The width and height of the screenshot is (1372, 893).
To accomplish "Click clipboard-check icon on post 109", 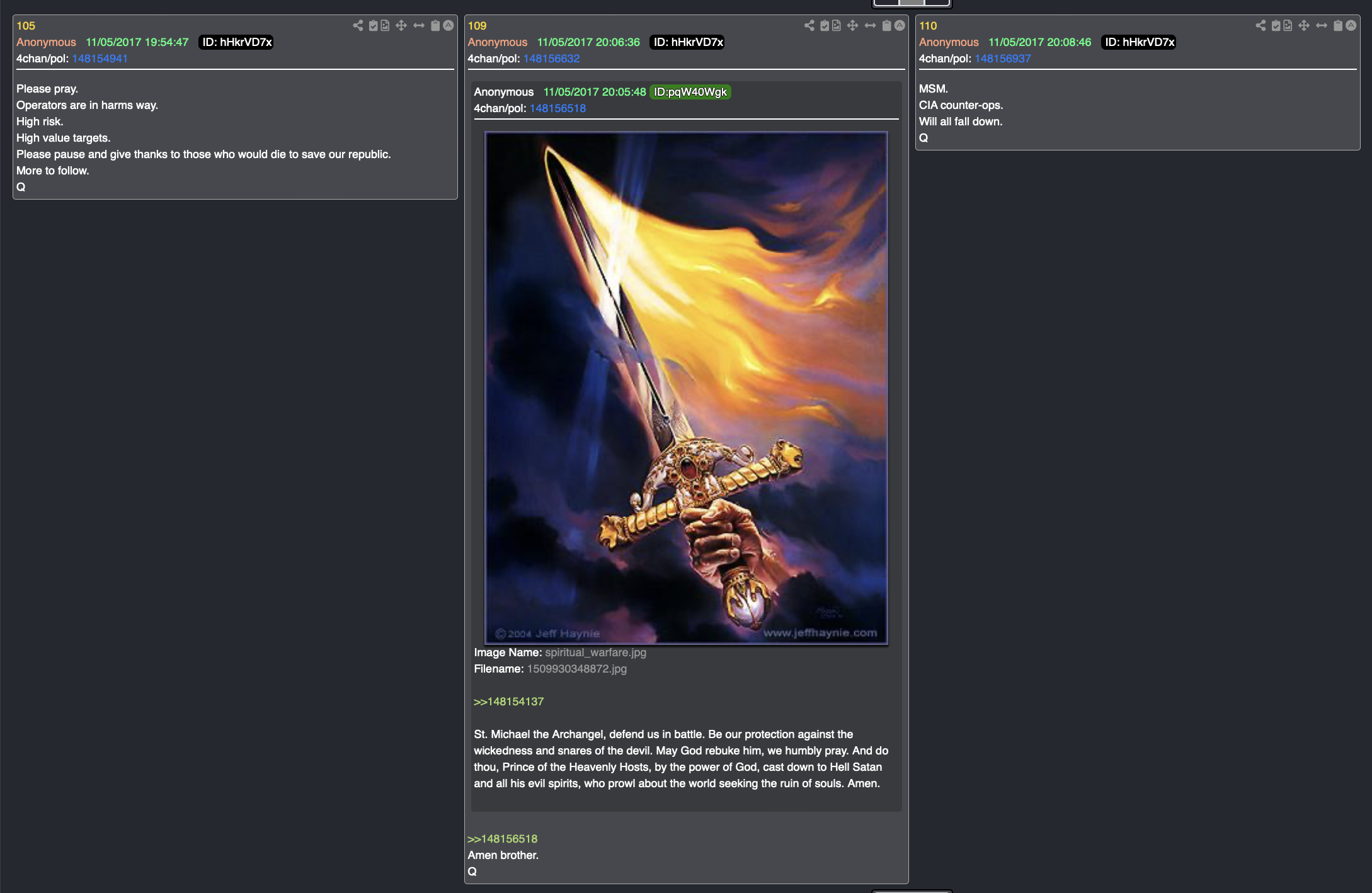I will 825,26.
